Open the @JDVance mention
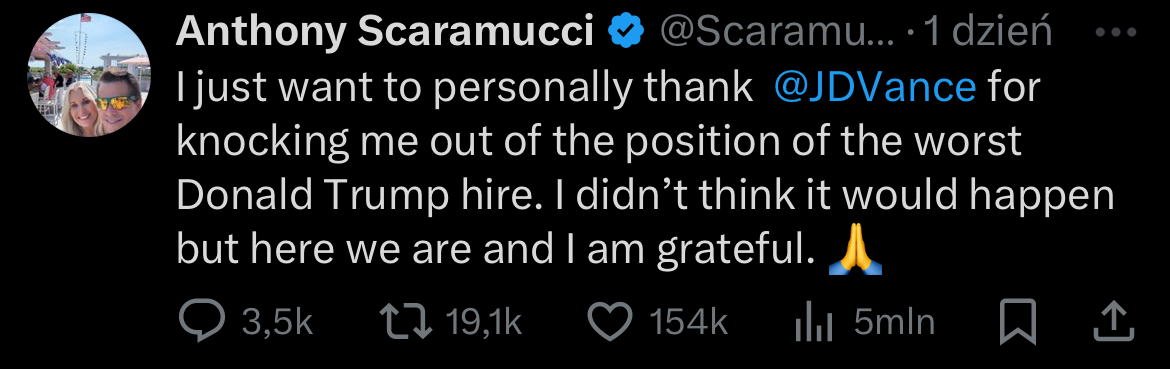The height and width of the screenshot is (369, 1170). click(875, 87)
